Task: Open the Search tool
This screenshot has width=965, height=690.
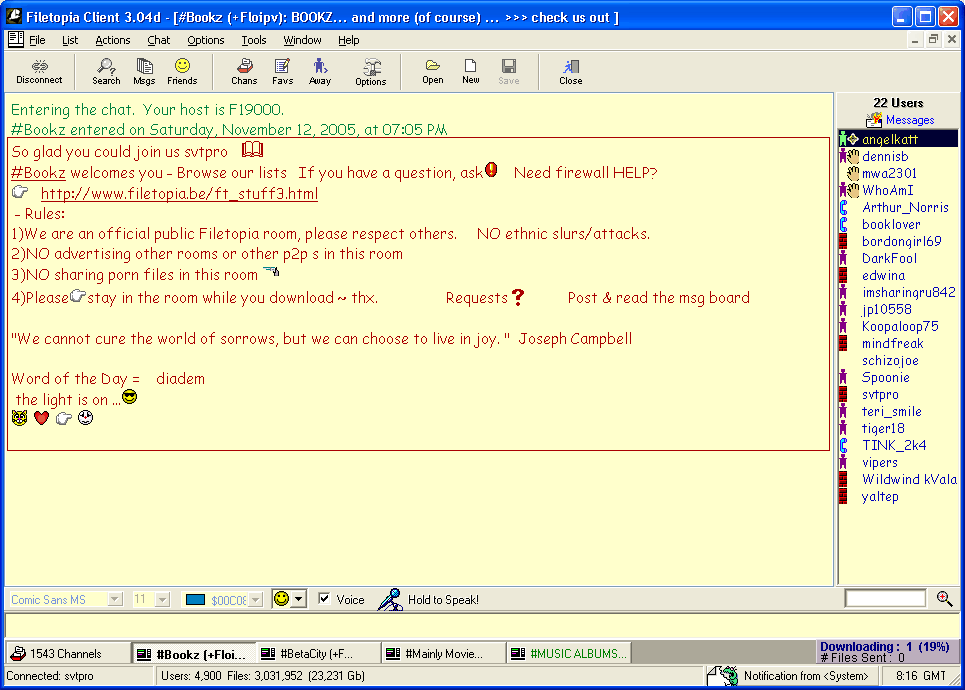Action: [106, 71]
